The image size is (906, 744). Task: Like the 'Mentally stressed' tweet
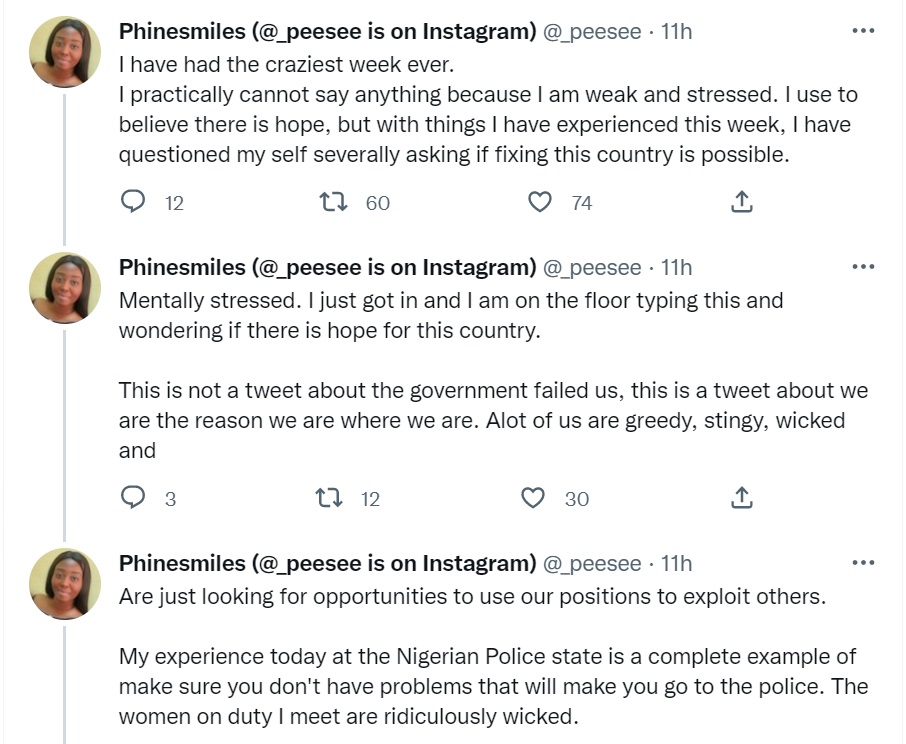tap(534, 498)
